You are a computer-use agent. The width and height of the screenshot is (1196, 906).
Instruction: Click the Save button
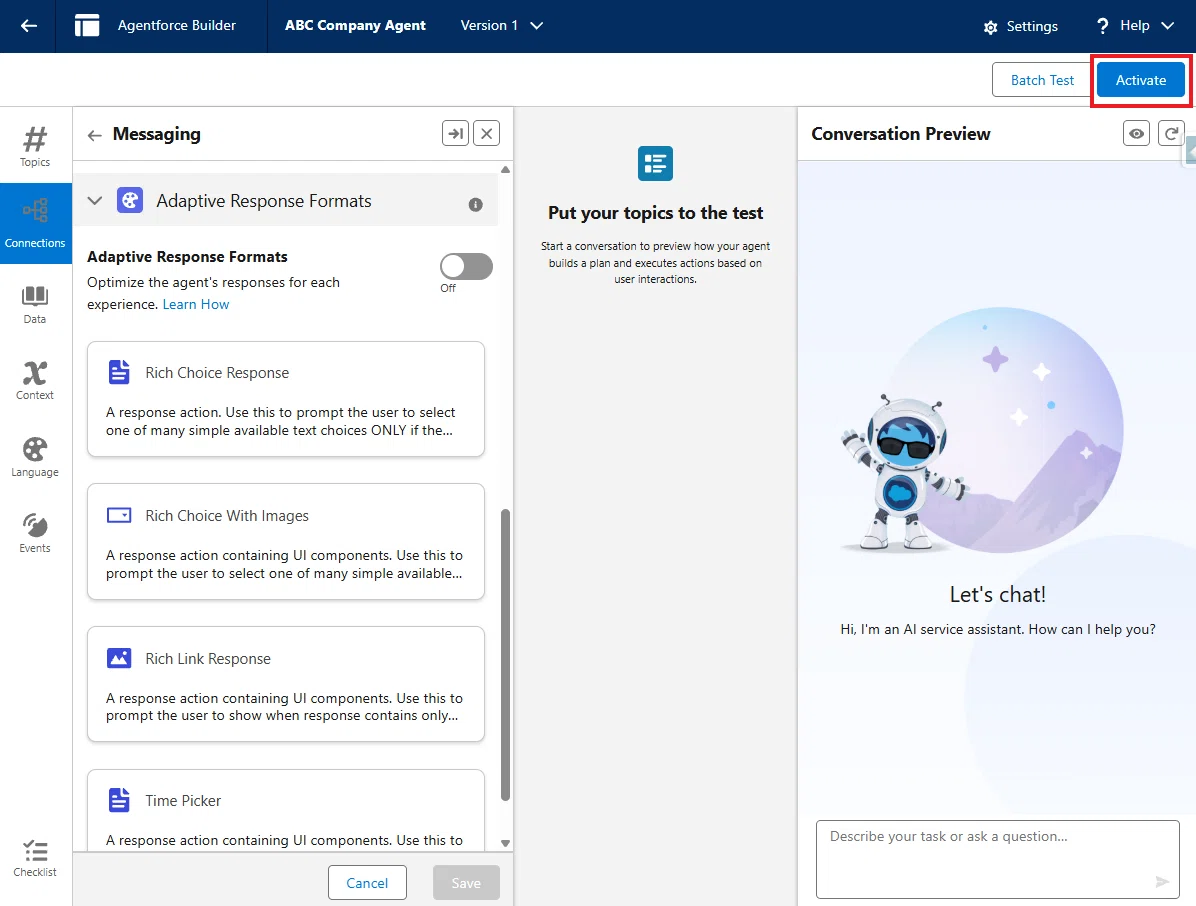tap(466, 882)
